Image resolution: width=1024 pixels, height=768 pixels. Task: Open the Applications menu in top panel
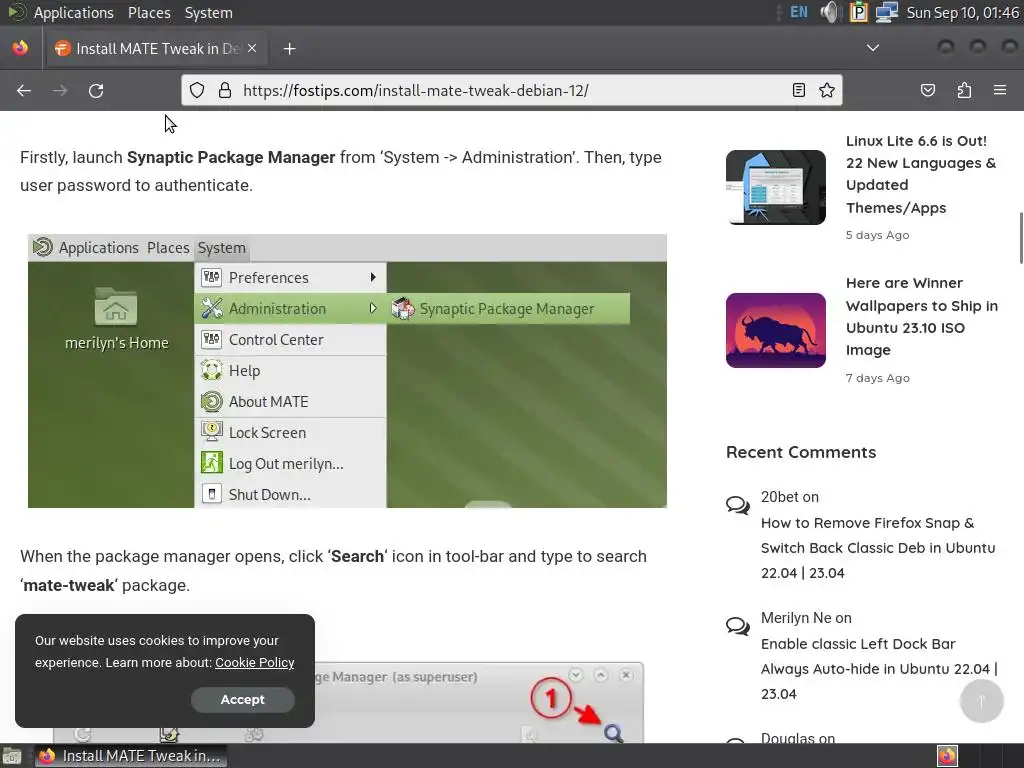point(74,12)
